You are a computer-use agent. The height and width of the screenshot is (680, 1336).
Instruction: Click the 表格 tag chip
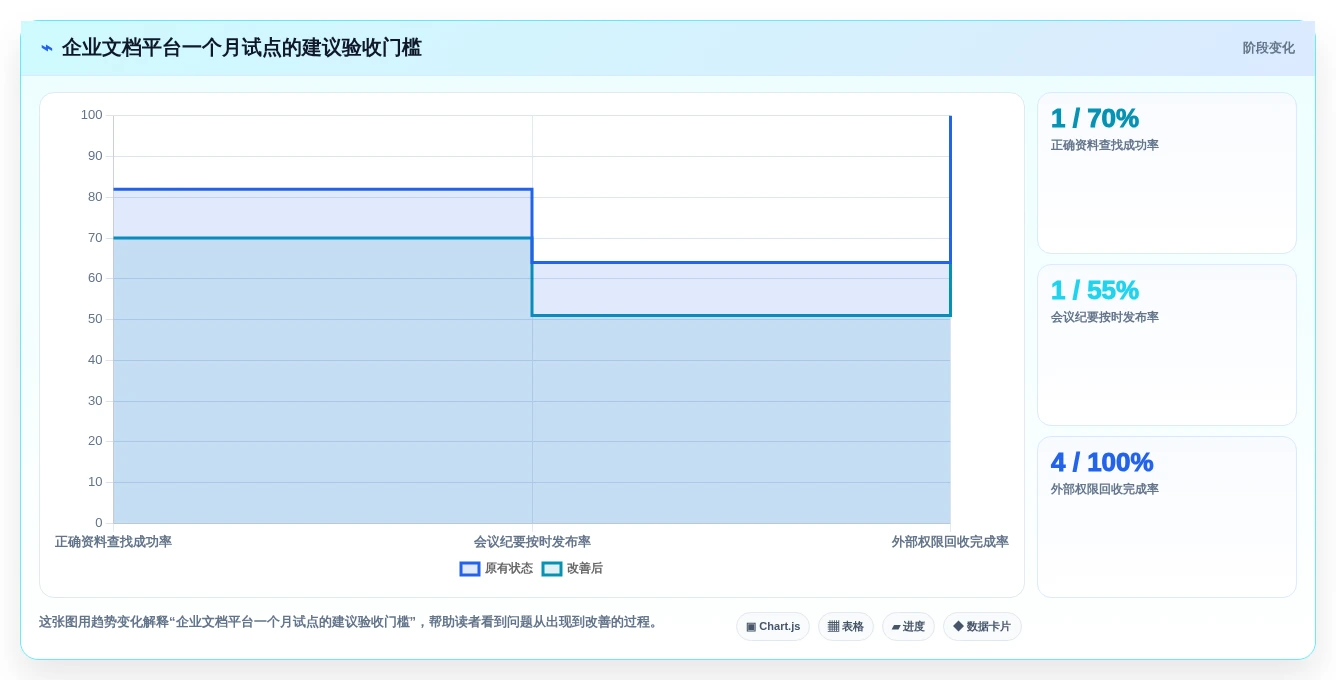pyautogui.click(x=846, y=627)
